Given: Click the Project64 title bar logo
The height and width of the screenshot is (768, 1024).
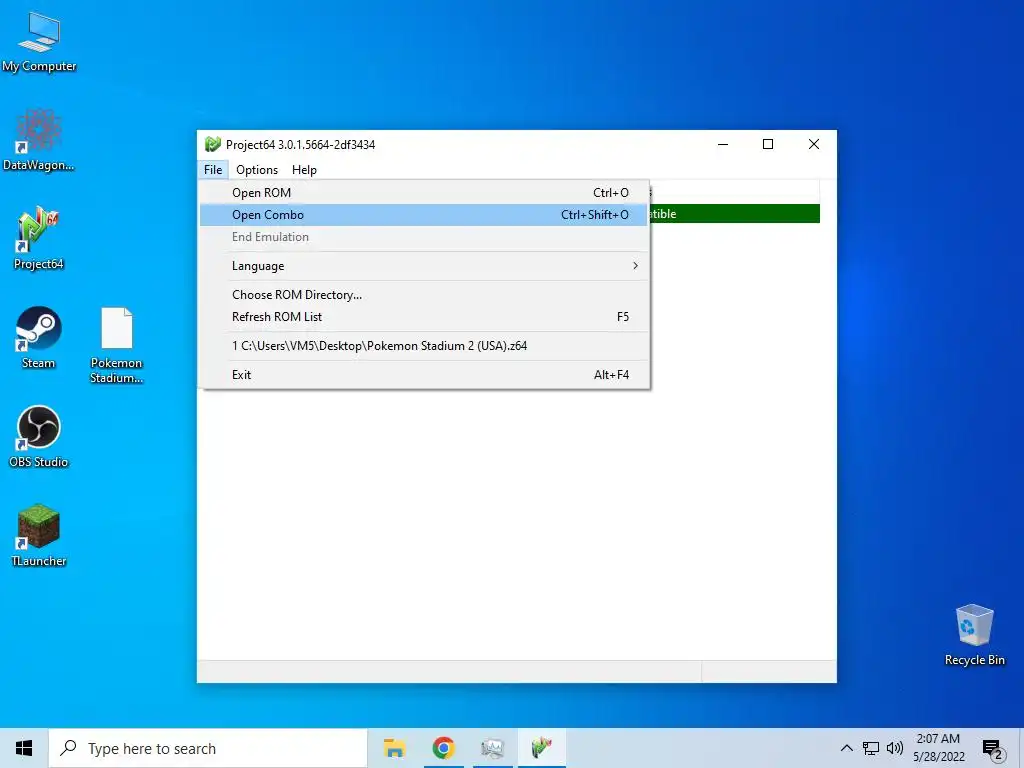Looking at the screenshot, I should tap(212, 144).
